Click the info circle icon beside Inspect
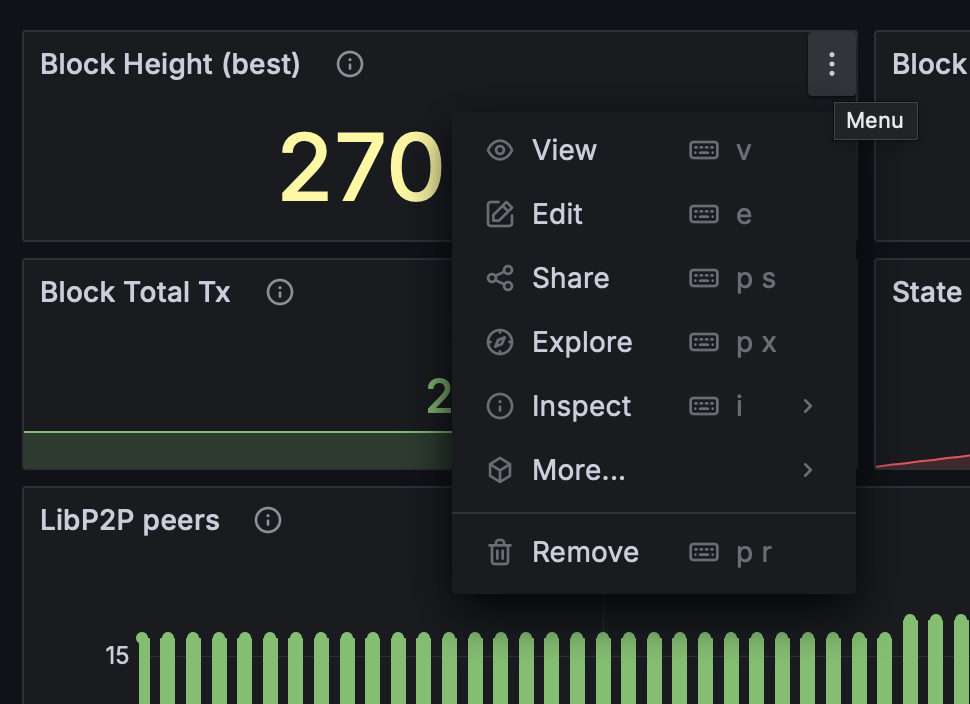The width and height of the screenshot is (970, 704). 499,406
